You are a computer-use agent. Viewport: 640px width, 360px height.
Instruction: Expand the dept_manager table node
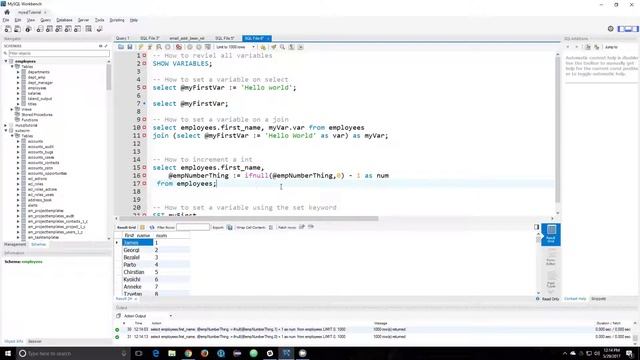[18, 82]
